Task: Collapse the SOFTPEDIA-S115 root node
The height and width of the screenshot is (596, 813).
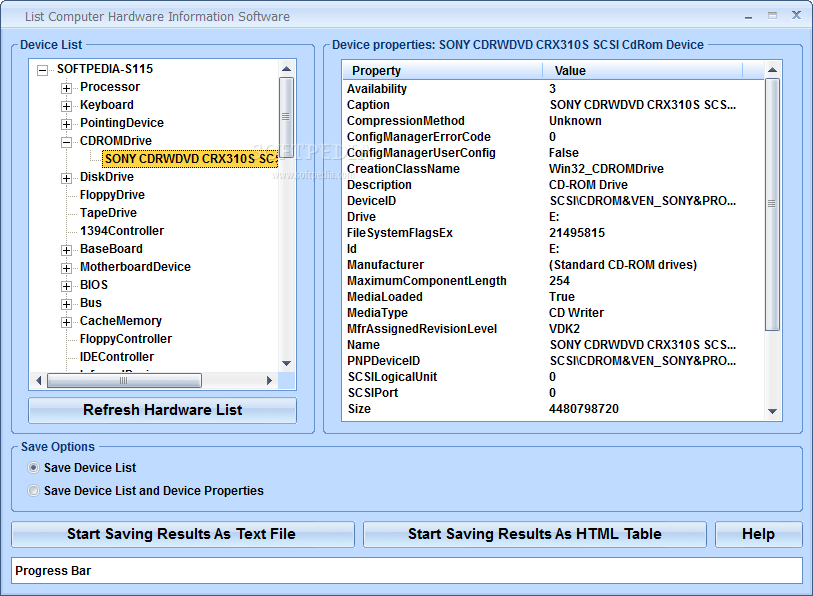Action: (41, 68)
